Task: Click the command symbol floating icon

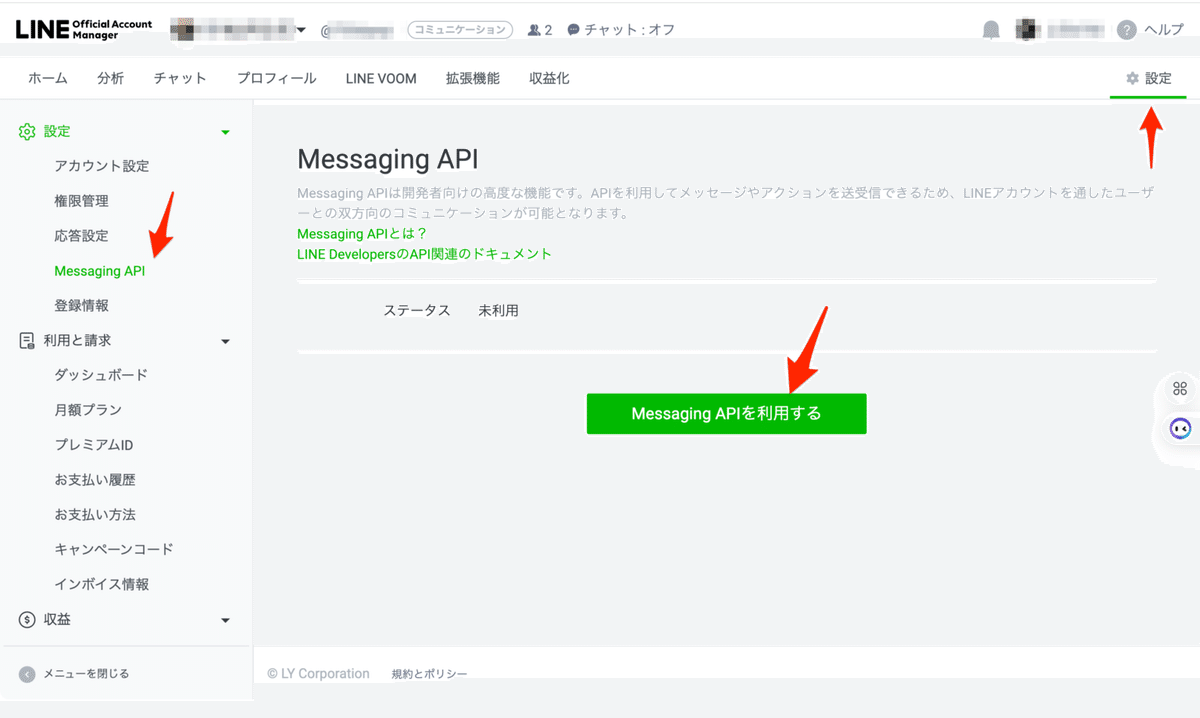Action: 1180,389
